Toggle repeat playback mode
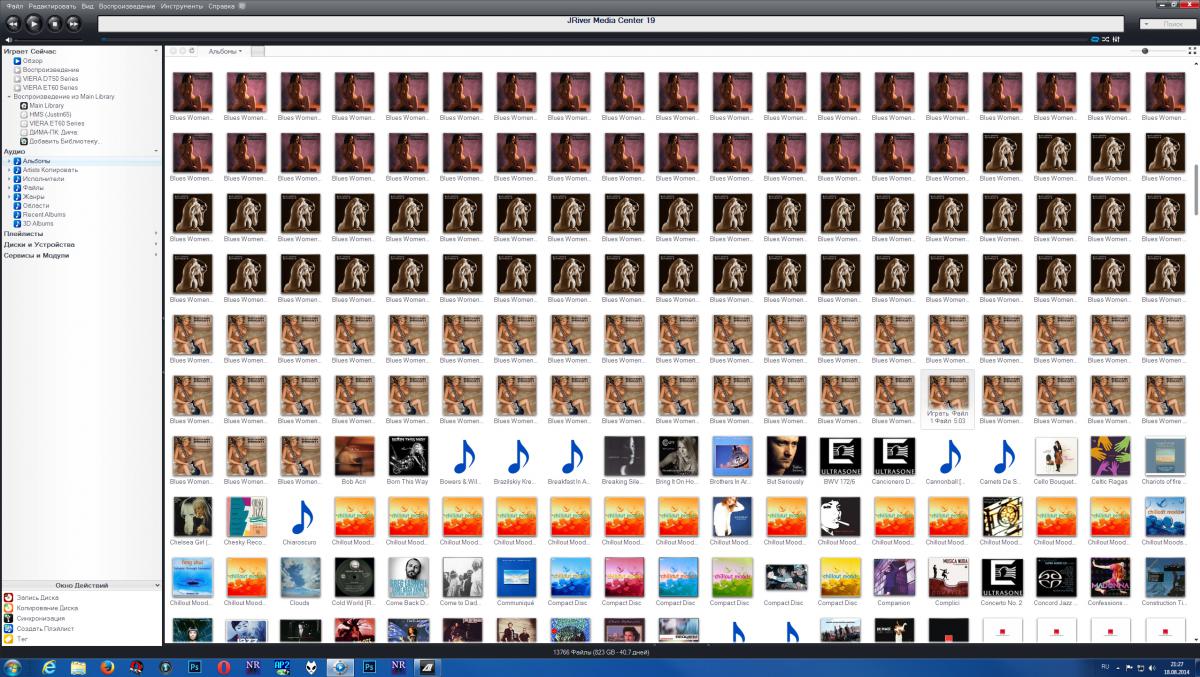This screenshot has height=677, width=1200. coord(1094,40)
